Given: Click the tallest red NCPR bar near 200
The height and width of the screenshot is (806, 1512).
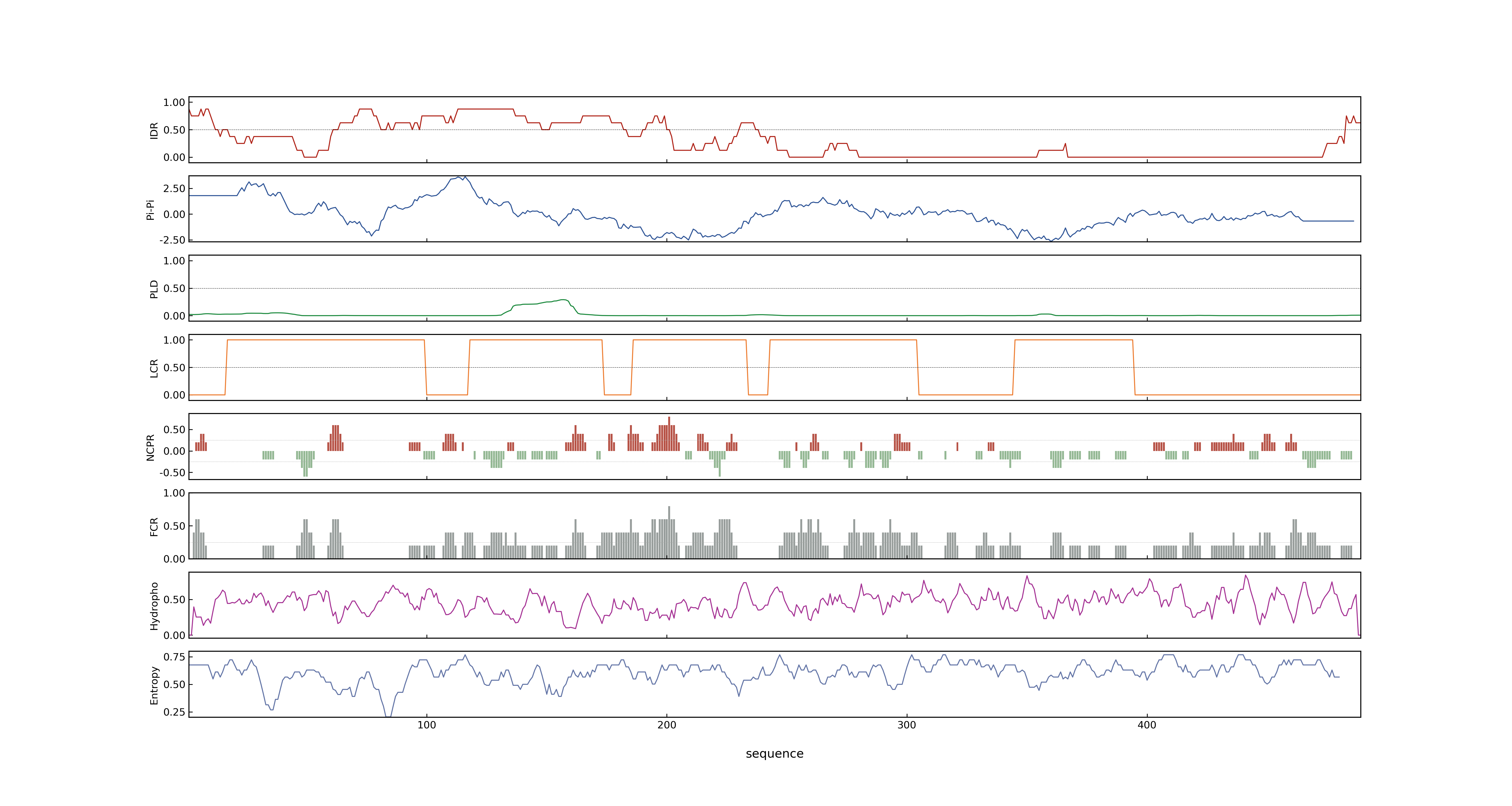Looking at the screenshot, I should click(x=669, y=434).
